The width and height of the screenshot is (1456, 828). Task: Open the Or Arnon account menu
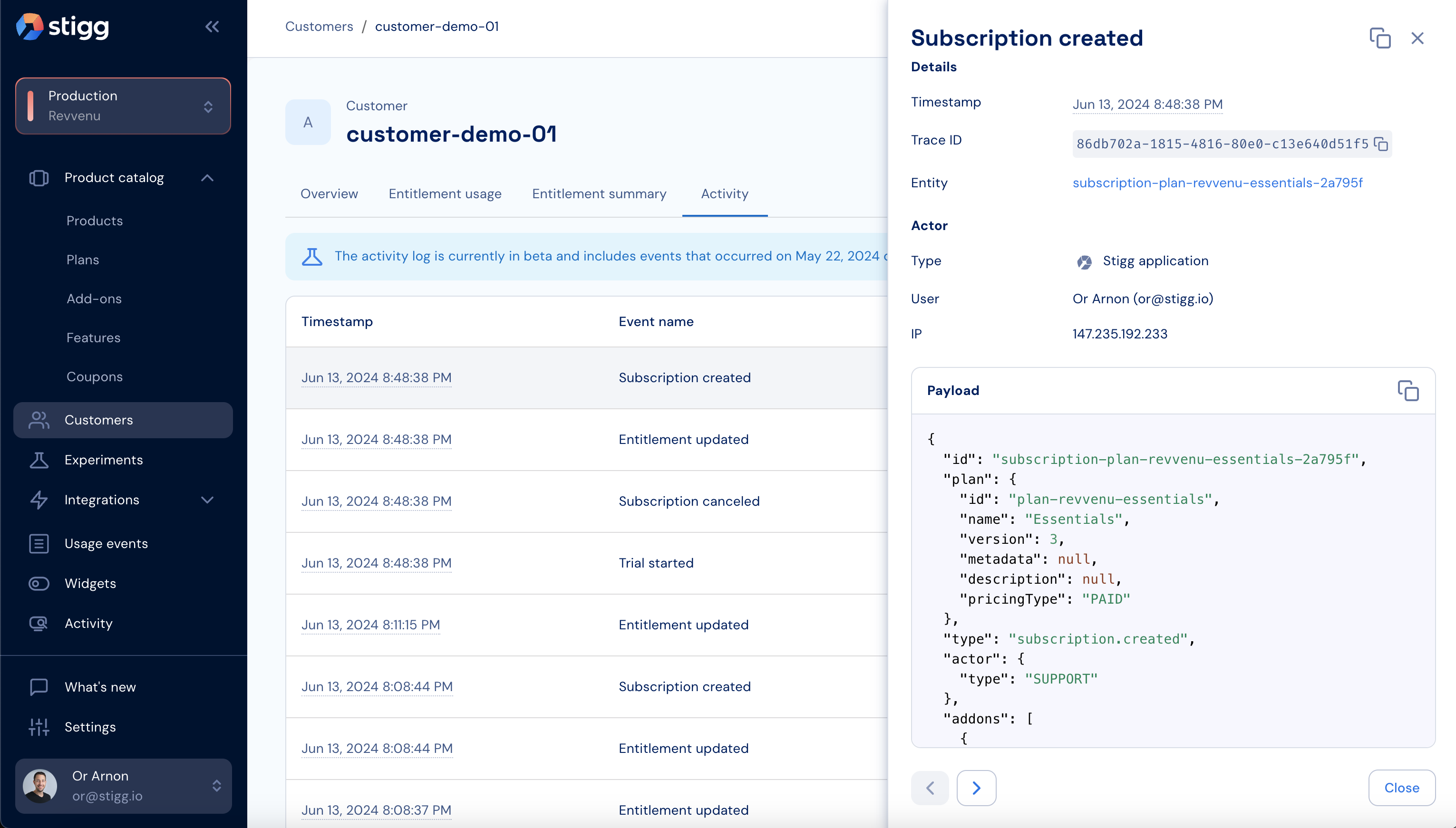coord(123,786)
